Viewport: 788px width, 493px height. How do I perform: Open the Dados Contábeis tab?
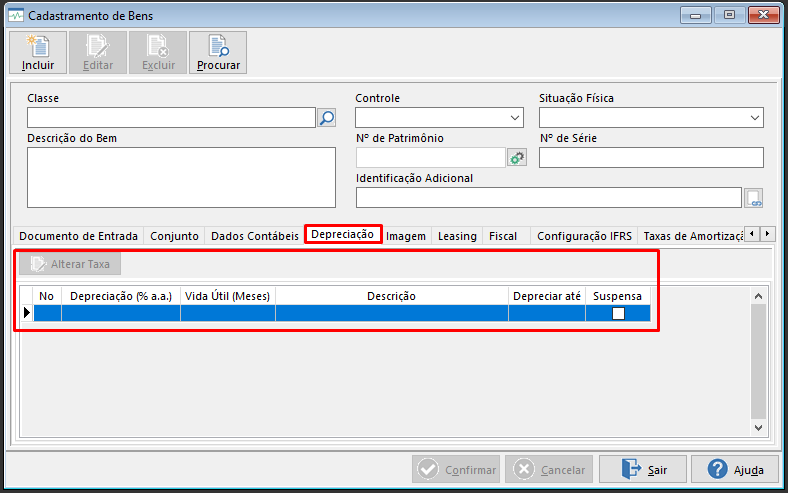(255, 236)
